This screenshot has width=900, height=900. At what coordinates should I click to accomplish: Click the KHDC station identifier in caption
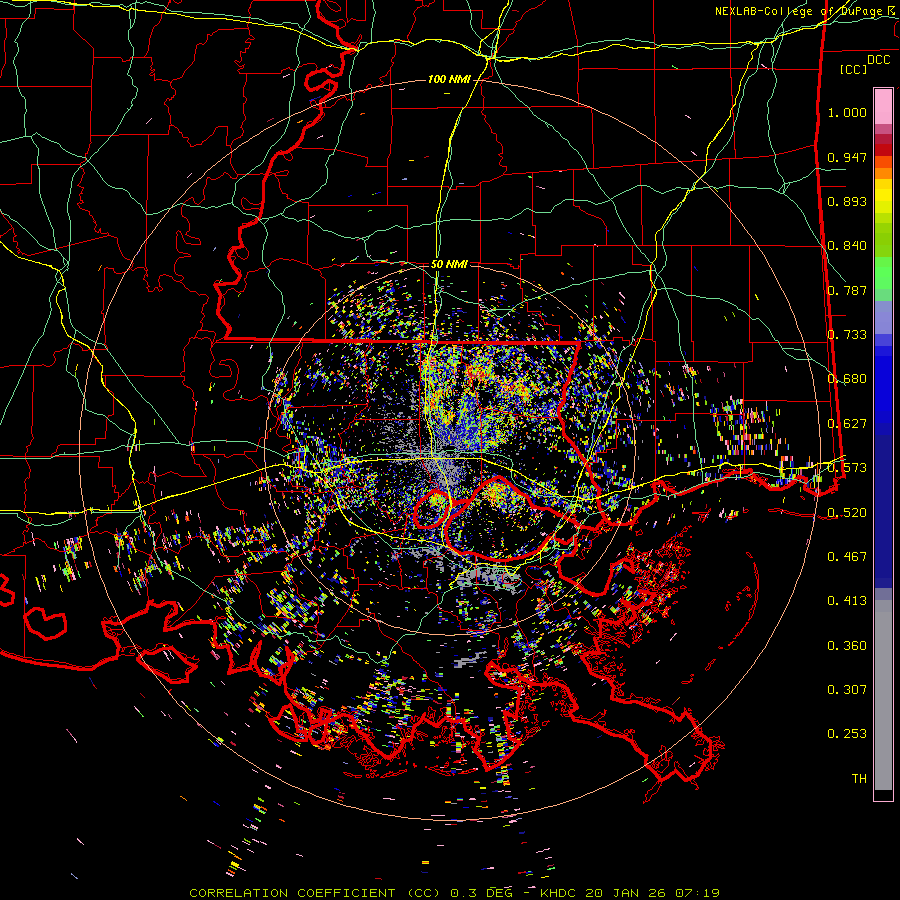tap(559, 893)
